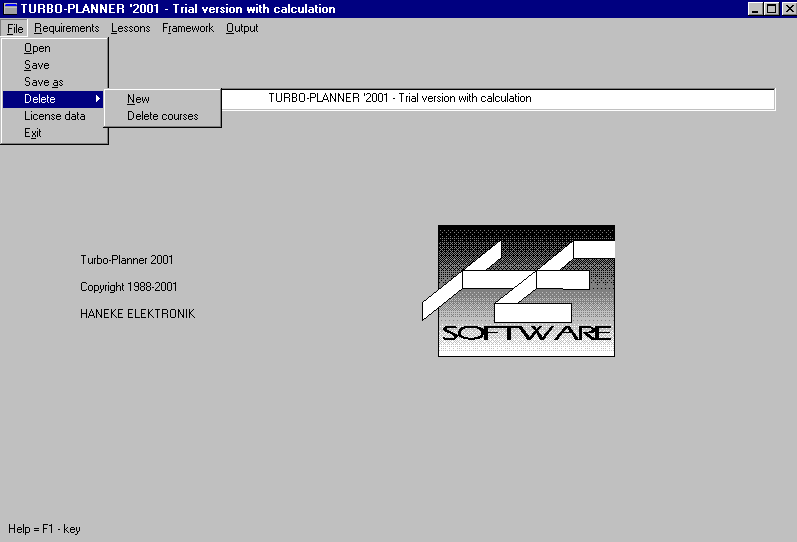
Task: Open the License data menu entry
Action: pos(54,116)
